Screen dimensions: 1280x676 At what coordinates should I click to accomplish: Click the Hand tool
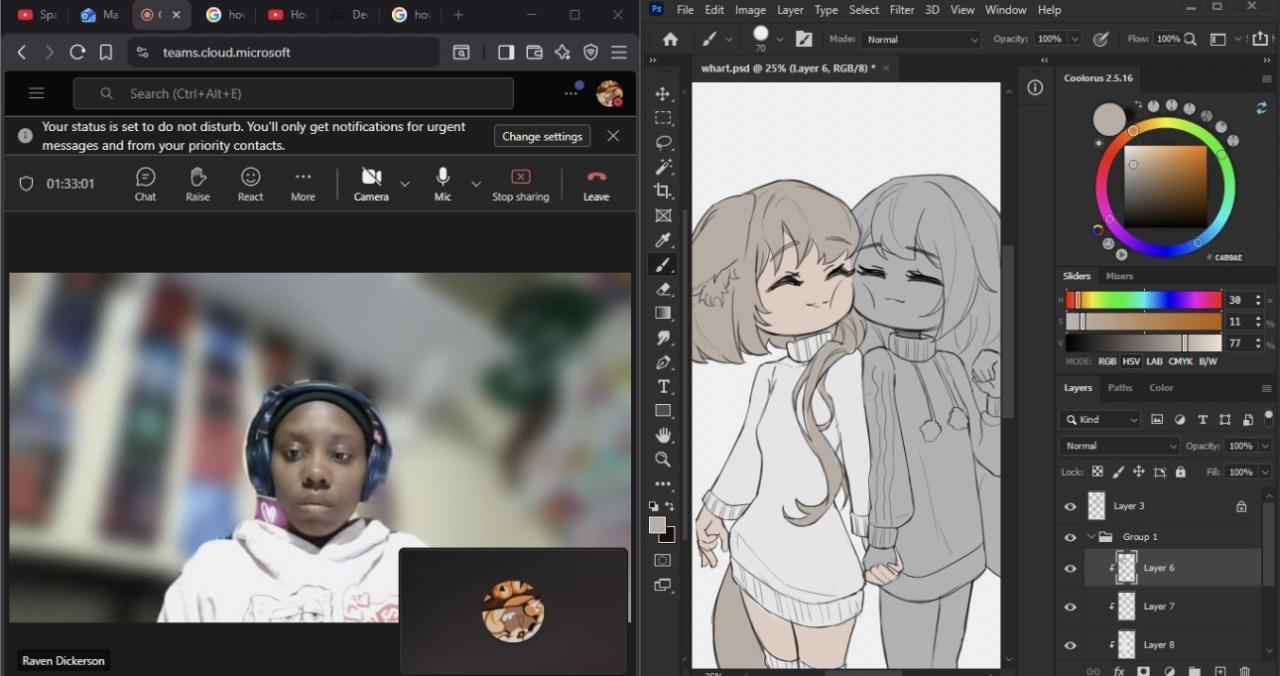663,435
